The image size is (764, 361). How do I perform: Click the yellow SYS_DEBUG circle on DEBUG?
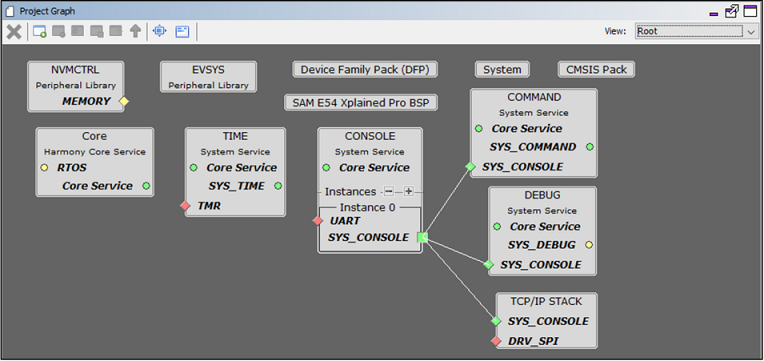pos(589,245)
